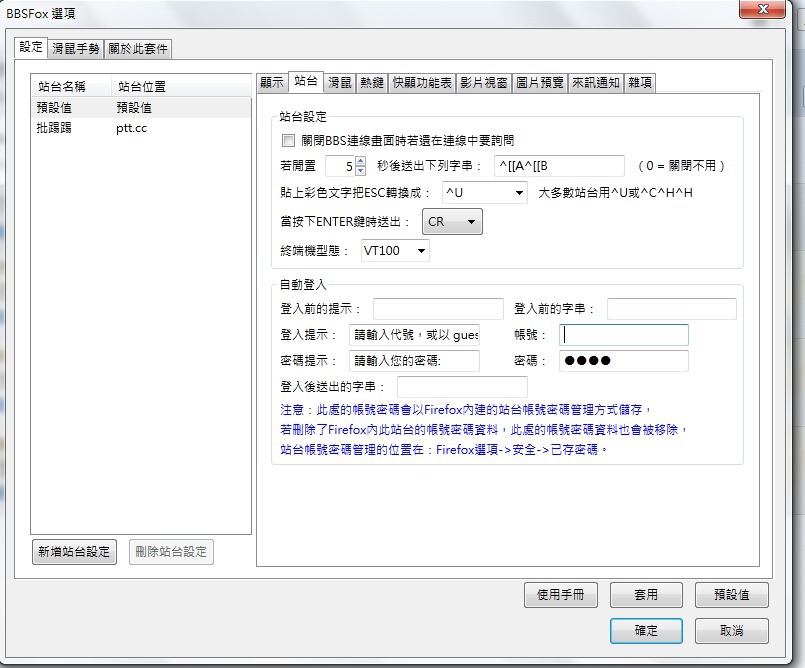The height and width of the screenshot is (668, 805).
Task: Click the 登入前的提示 input field
Action: point(438,309)
